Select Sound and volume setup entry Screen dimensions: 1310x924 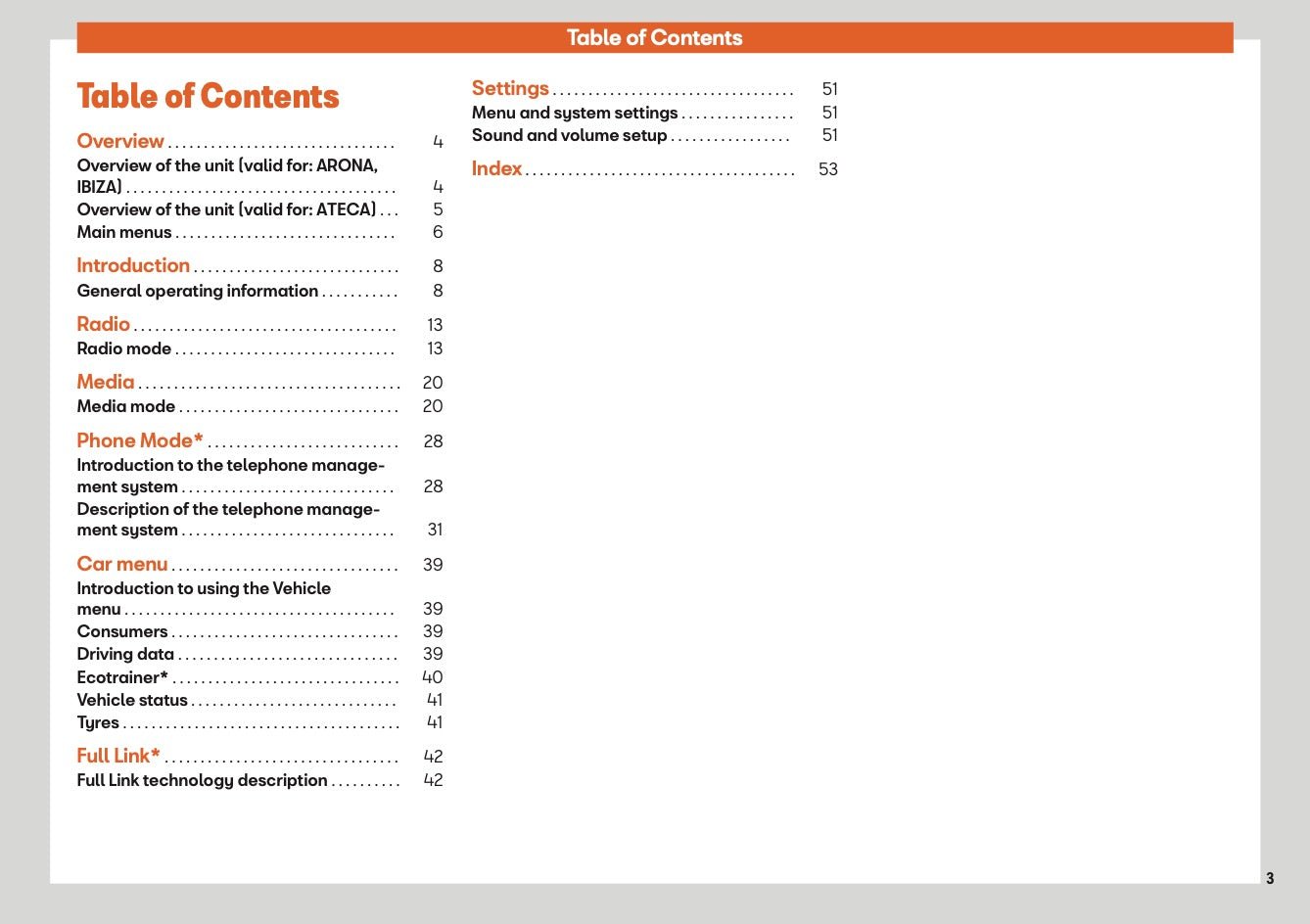click(569, 135)
